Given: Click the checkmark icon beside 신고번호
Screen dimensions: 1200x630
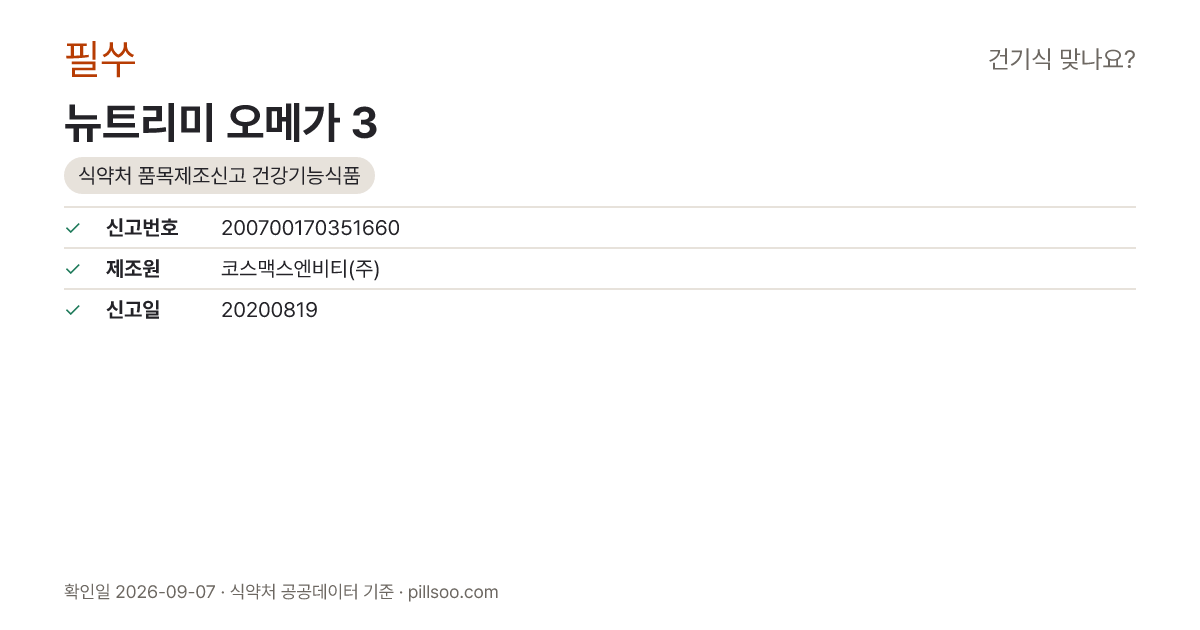Looking at the screenshot, I should pyautogui.click(x=72, y=228).
